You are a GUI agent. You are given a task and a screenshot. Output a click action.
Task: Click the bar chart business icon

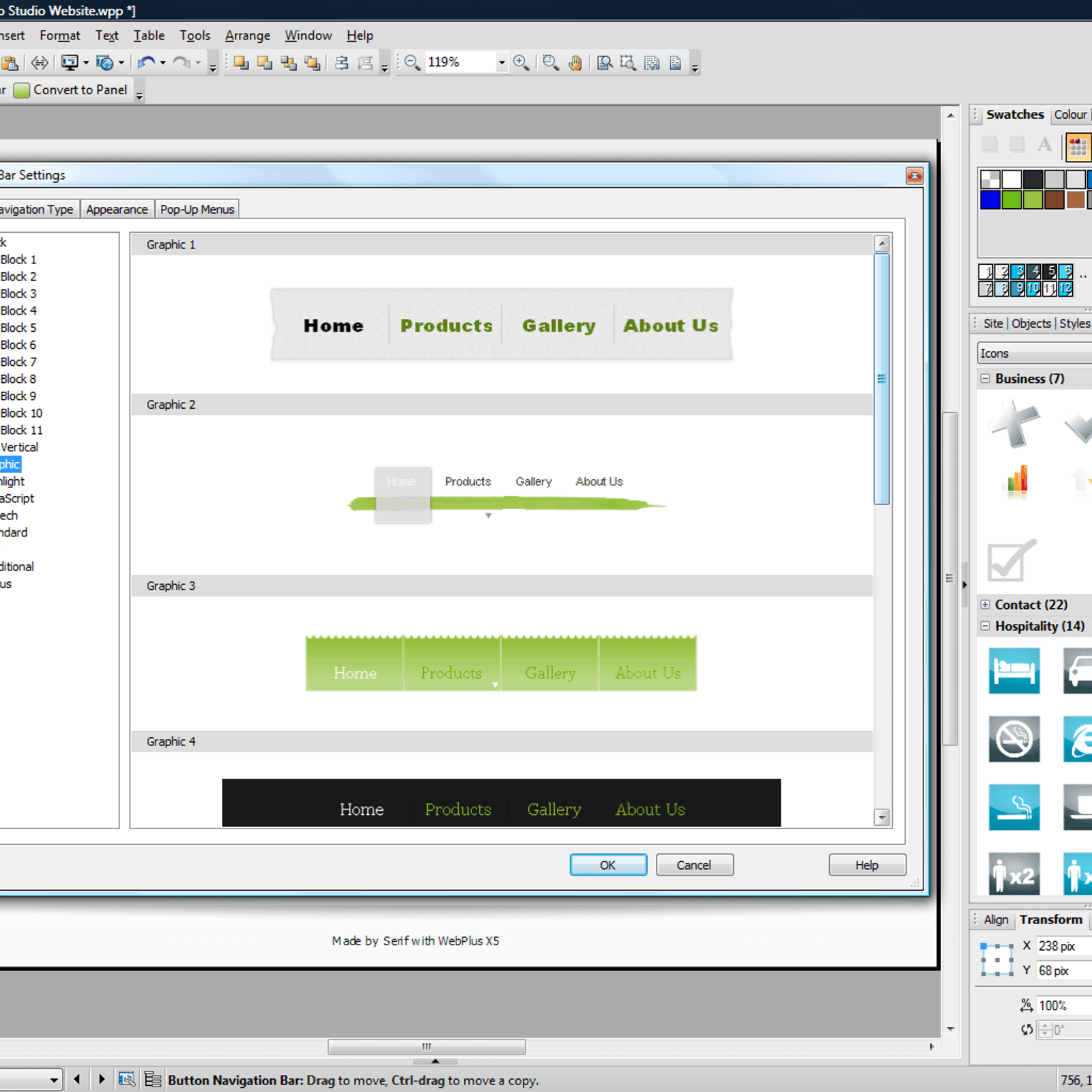tap(1016, 480)
